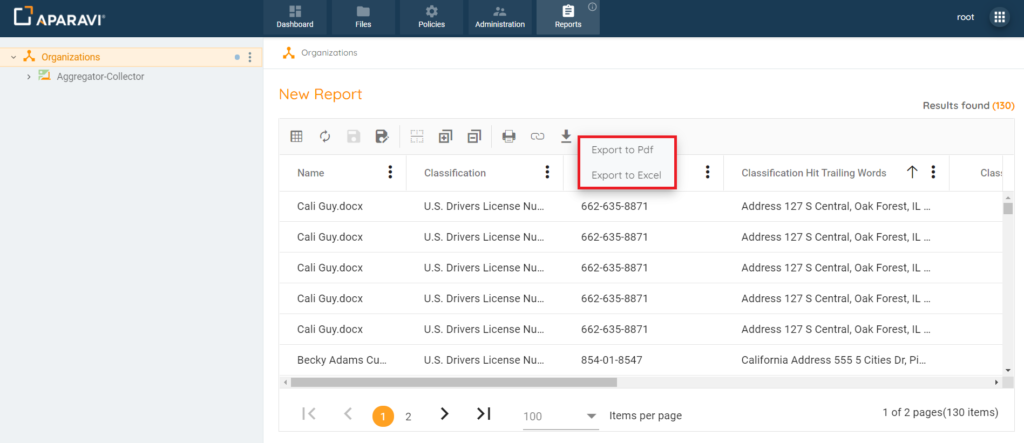
Task: Click the dashed select-all icon
Action: click(416, 137)
